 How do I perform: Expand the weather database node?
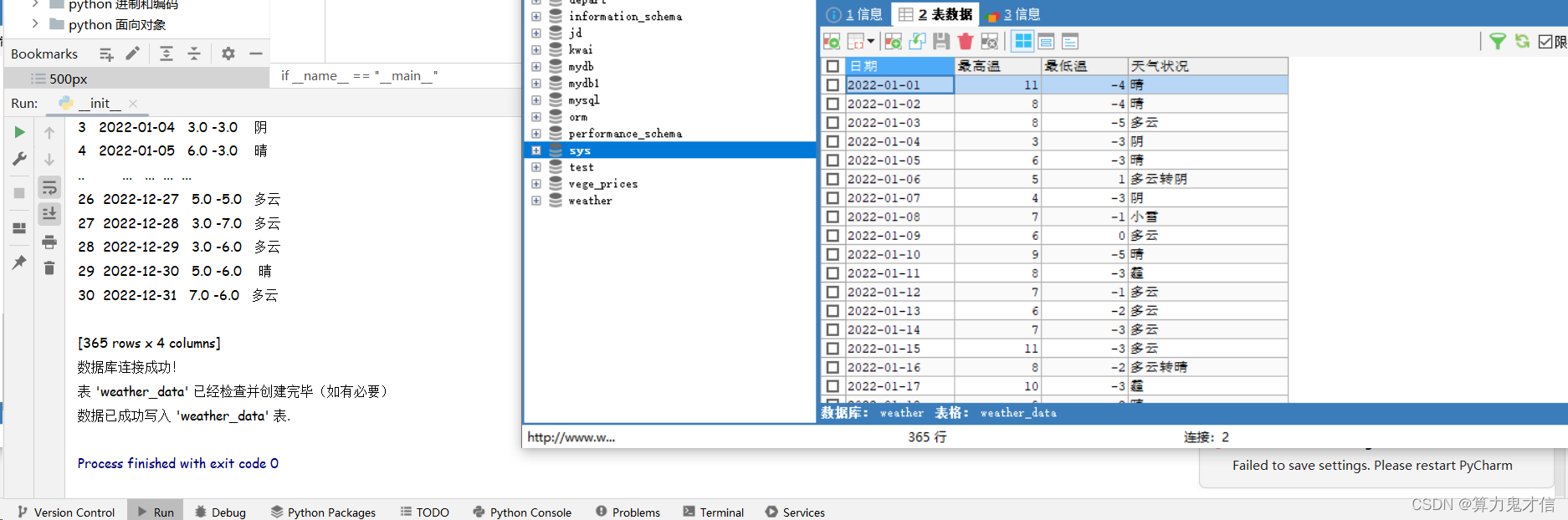(x=536, y=201)
